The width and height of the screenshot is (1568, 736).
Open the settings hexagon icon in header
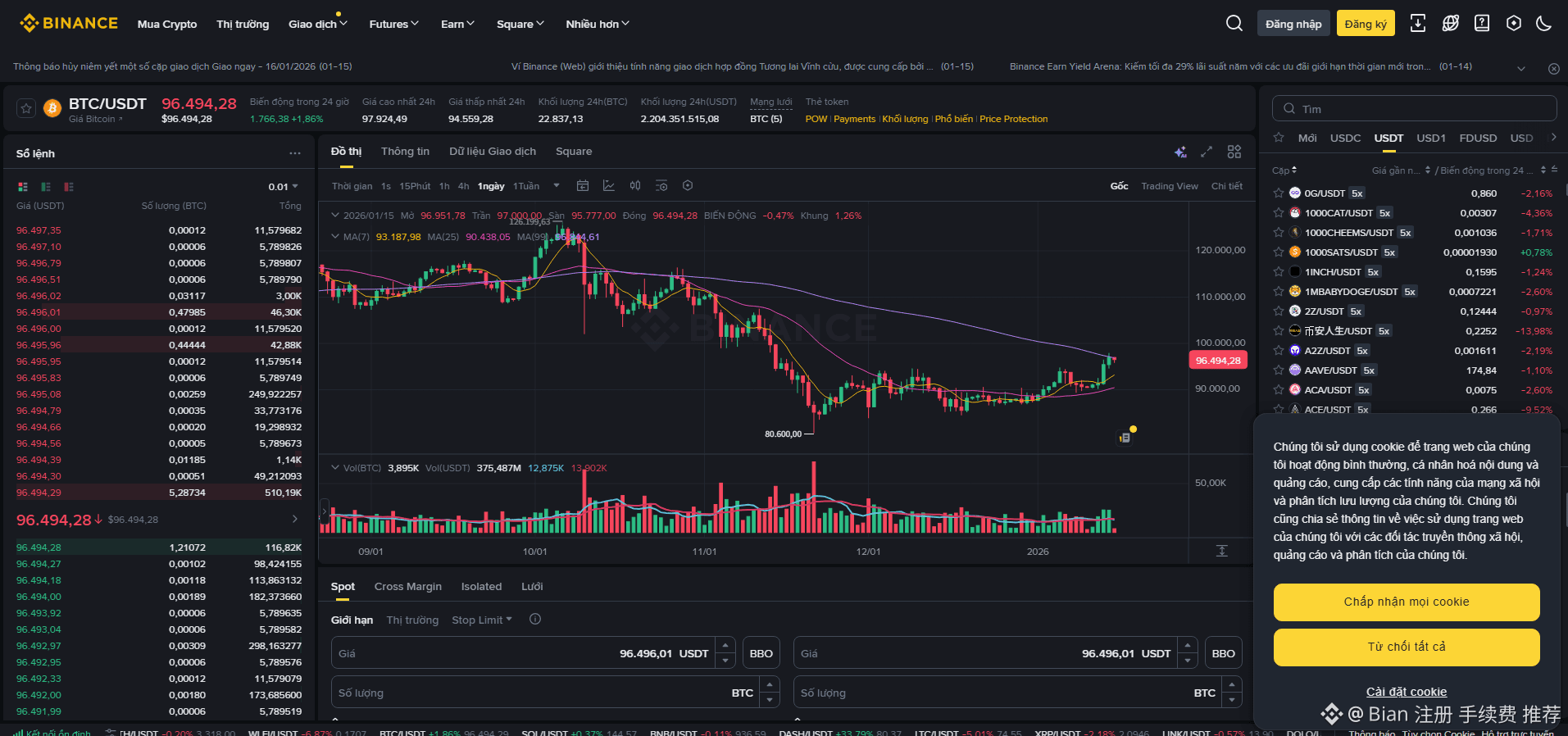1514,23
